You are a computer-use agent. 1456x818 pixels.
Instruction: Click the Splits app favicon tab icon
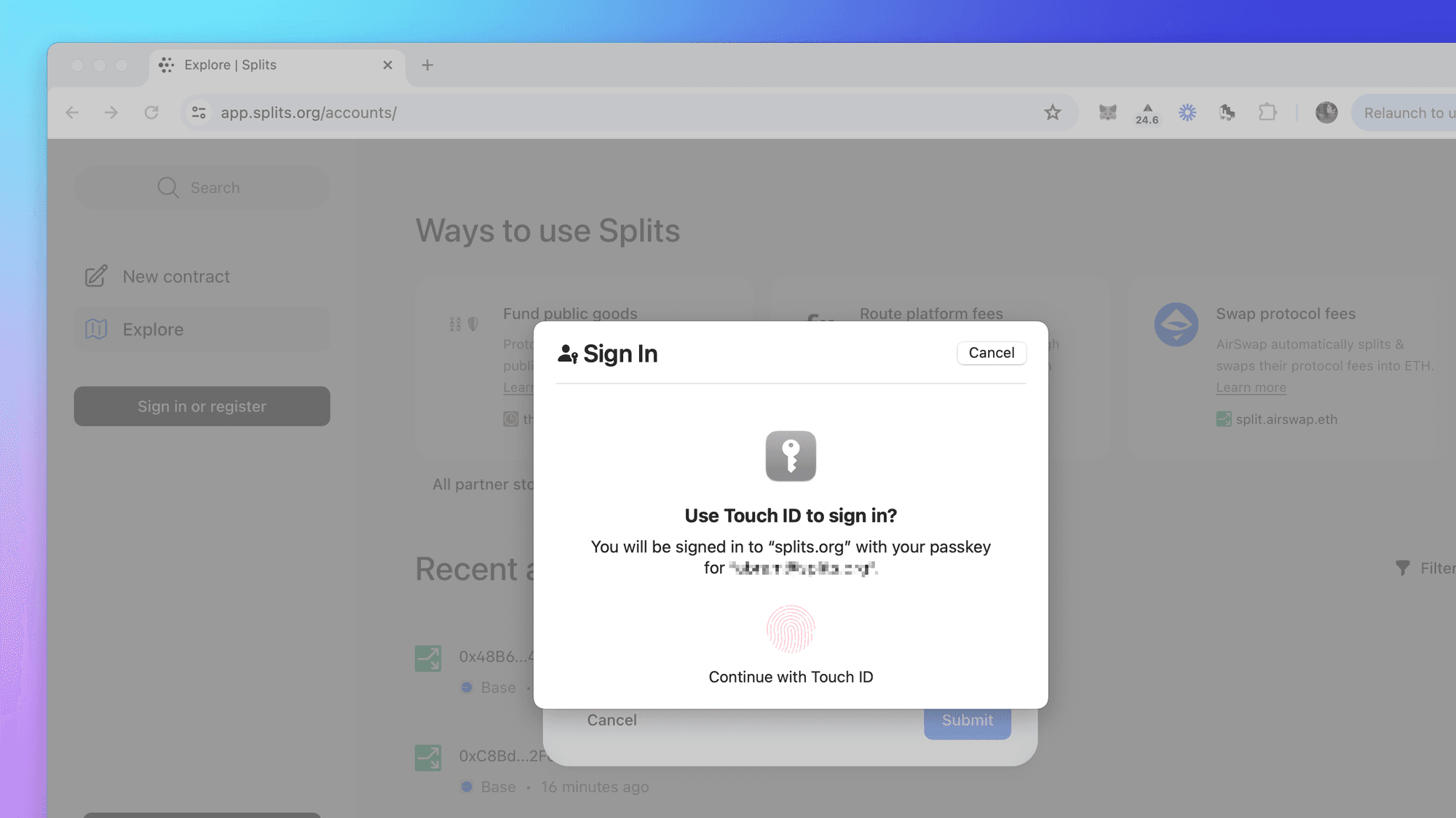pyautogui.click(x=165, y=65)
